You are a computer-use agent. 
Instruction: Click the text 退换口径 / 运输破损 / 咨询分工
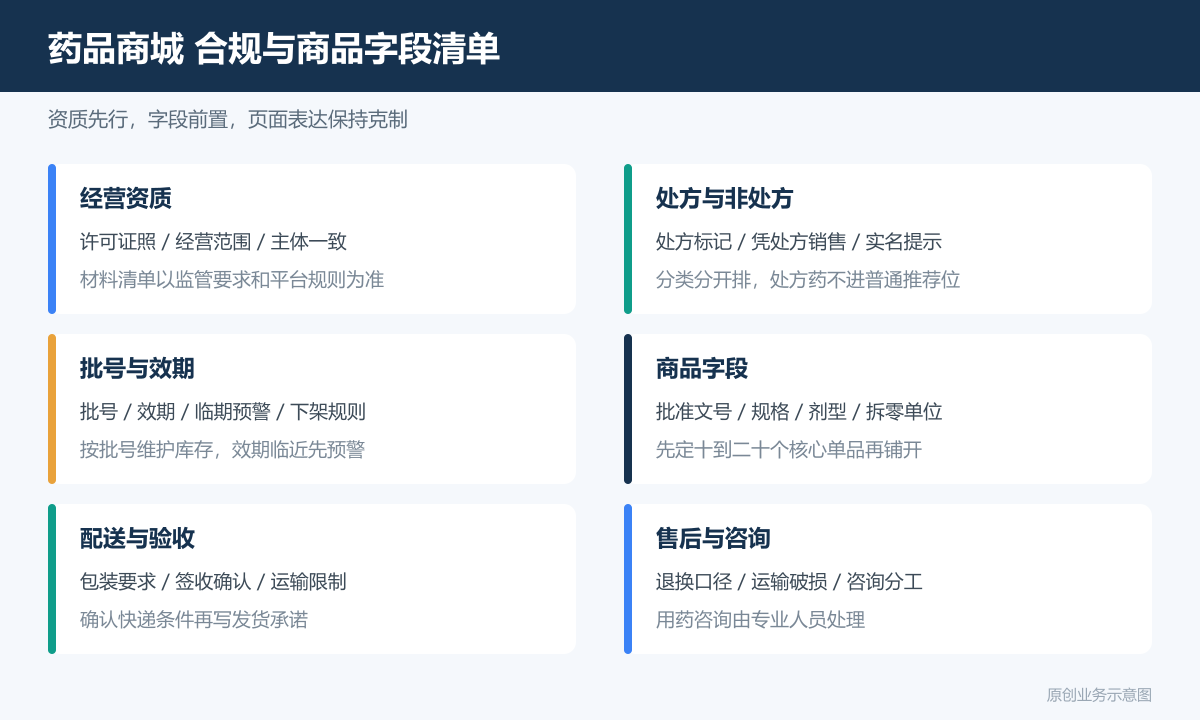[x=789, y=581]
